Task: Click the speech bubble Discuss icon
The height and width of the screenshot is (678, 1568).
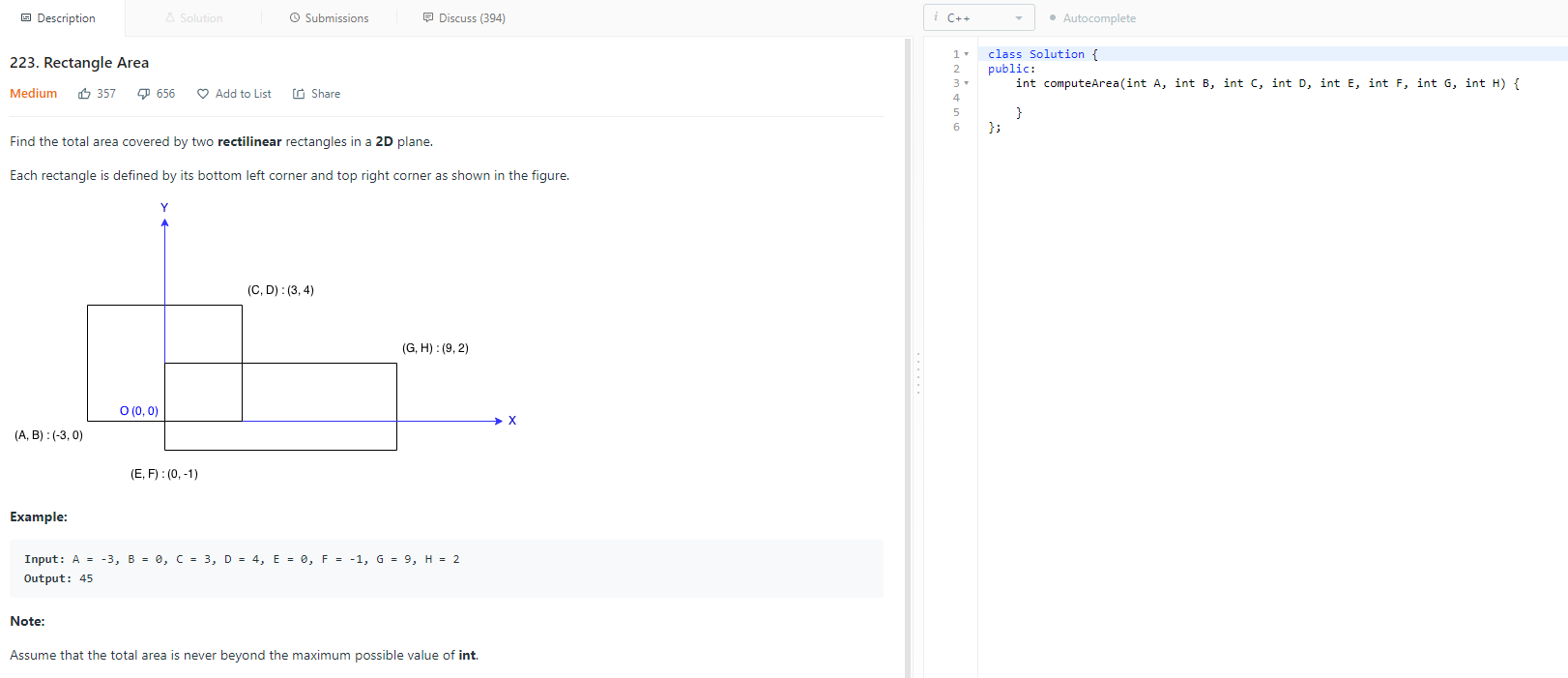Action: 428,17
